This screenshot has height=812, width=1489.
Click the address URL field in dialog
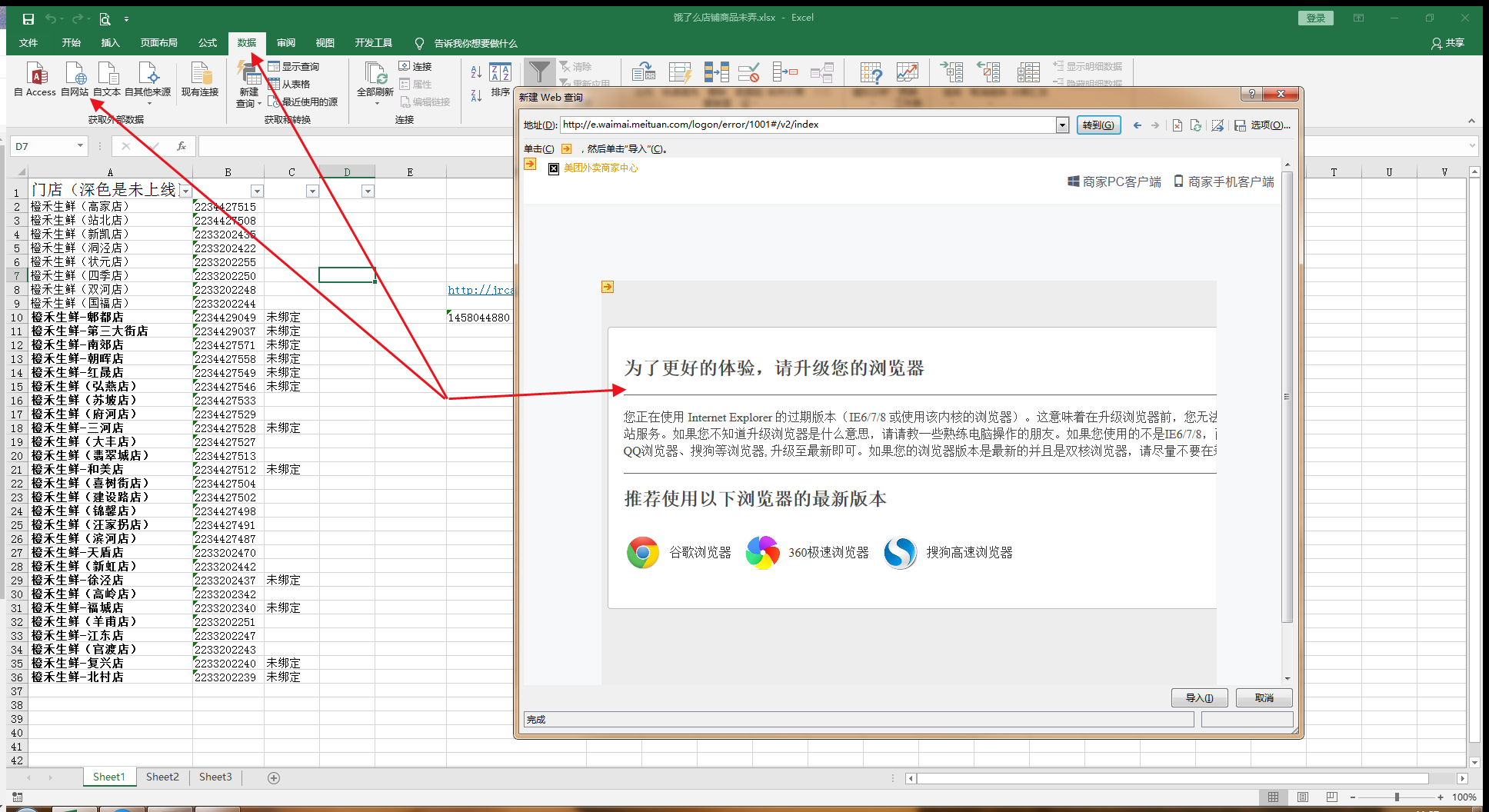(808, 125)
